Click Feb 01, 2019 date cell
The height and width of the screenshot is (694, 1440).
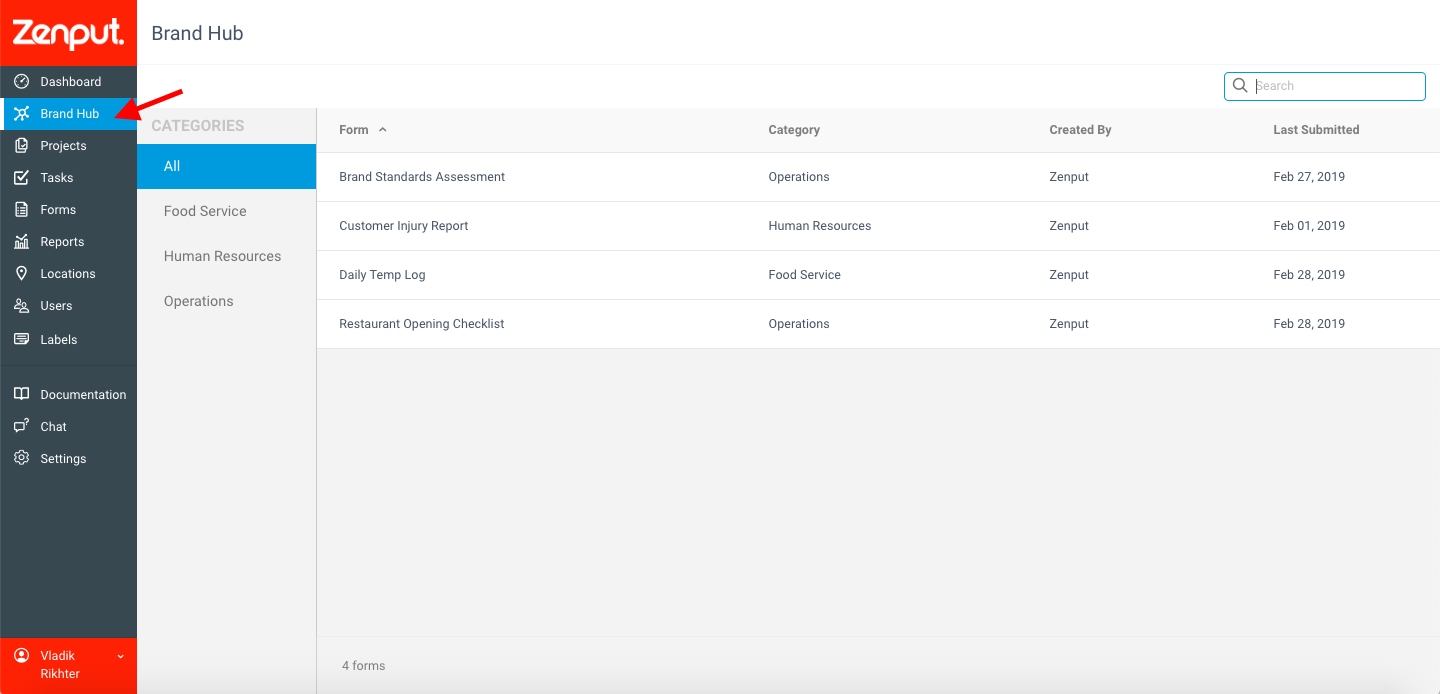[x=1309, y=226]
